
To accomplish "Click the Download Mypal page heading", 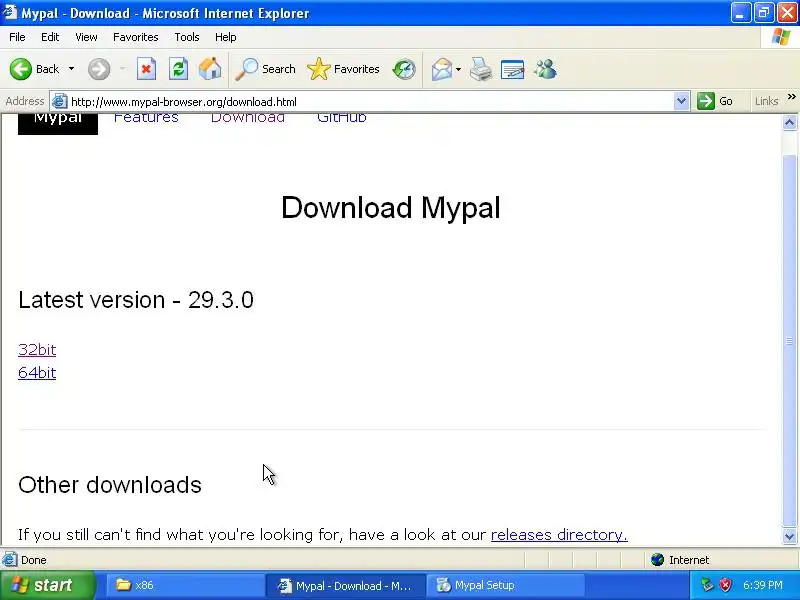I will pos(391,207).
